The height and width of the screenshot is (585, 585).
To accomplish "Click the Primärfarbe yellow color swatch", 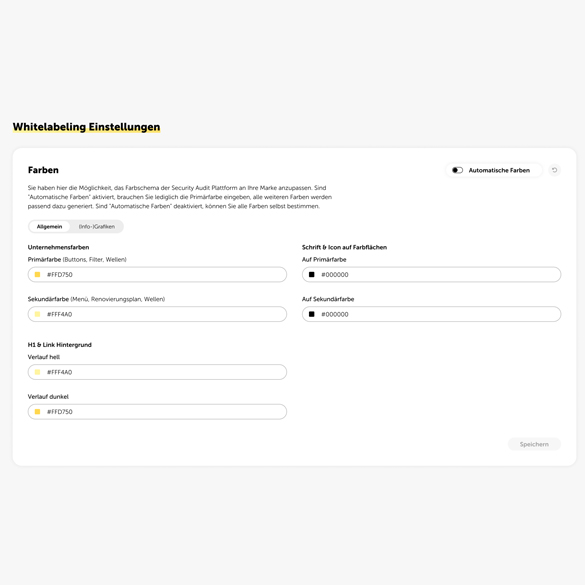I will point(37,275).
